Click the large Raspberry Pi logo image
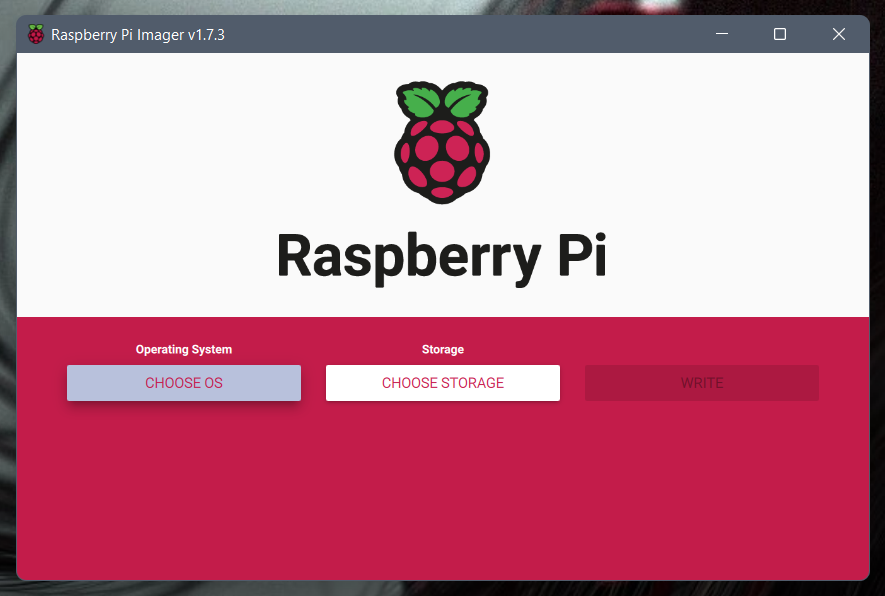The width and height of the screenshot is (885, 596). (442, 142)
